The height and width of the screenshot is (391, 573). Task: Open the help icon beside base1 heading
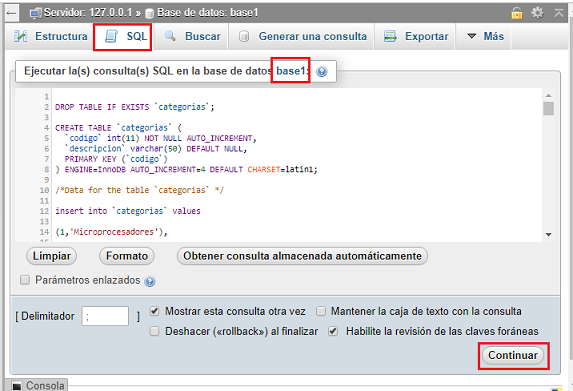pyautogui.click(x=322, y=72)
